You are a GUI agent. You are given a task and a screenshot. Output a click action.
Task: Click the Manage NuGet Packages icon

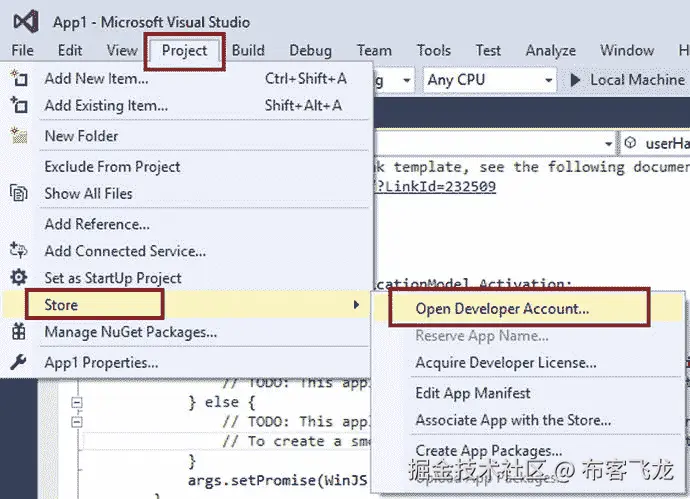[x=18, y=331]
